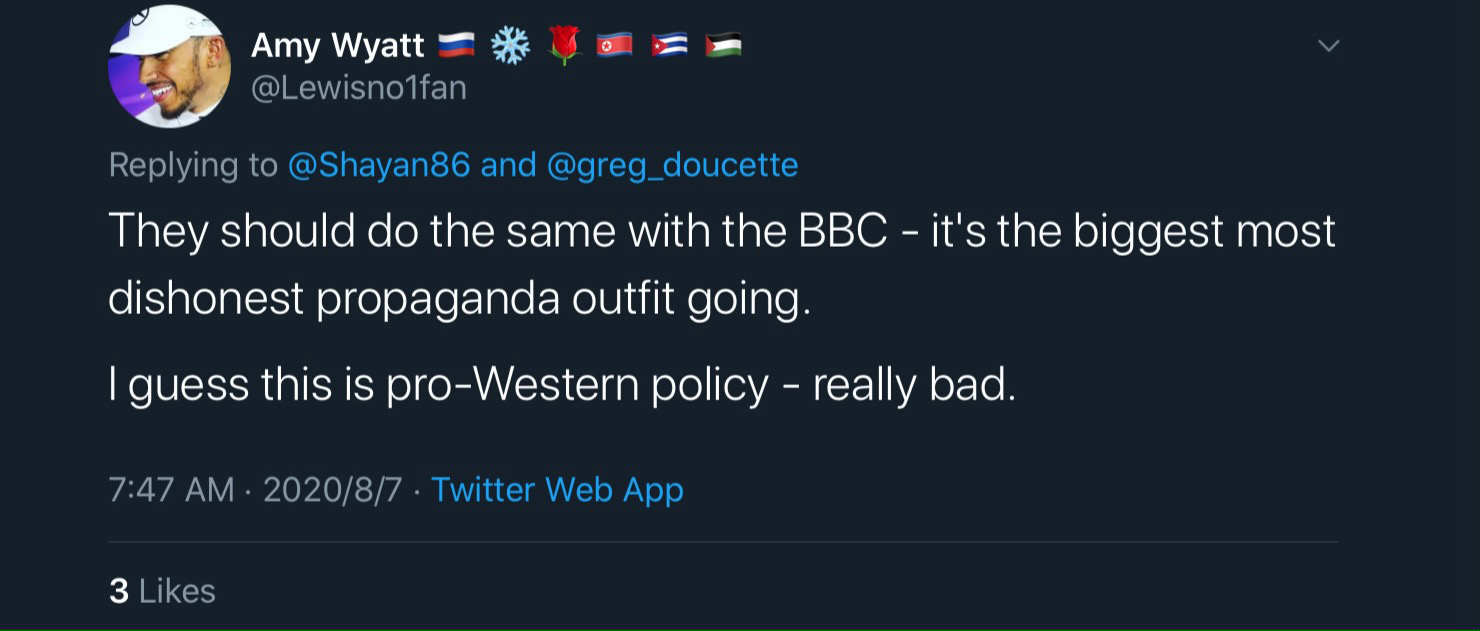The width and height of the screenshot is (1480, 631).
Task: Click the snowflake emoji in the display name
Action: (510, 46)
